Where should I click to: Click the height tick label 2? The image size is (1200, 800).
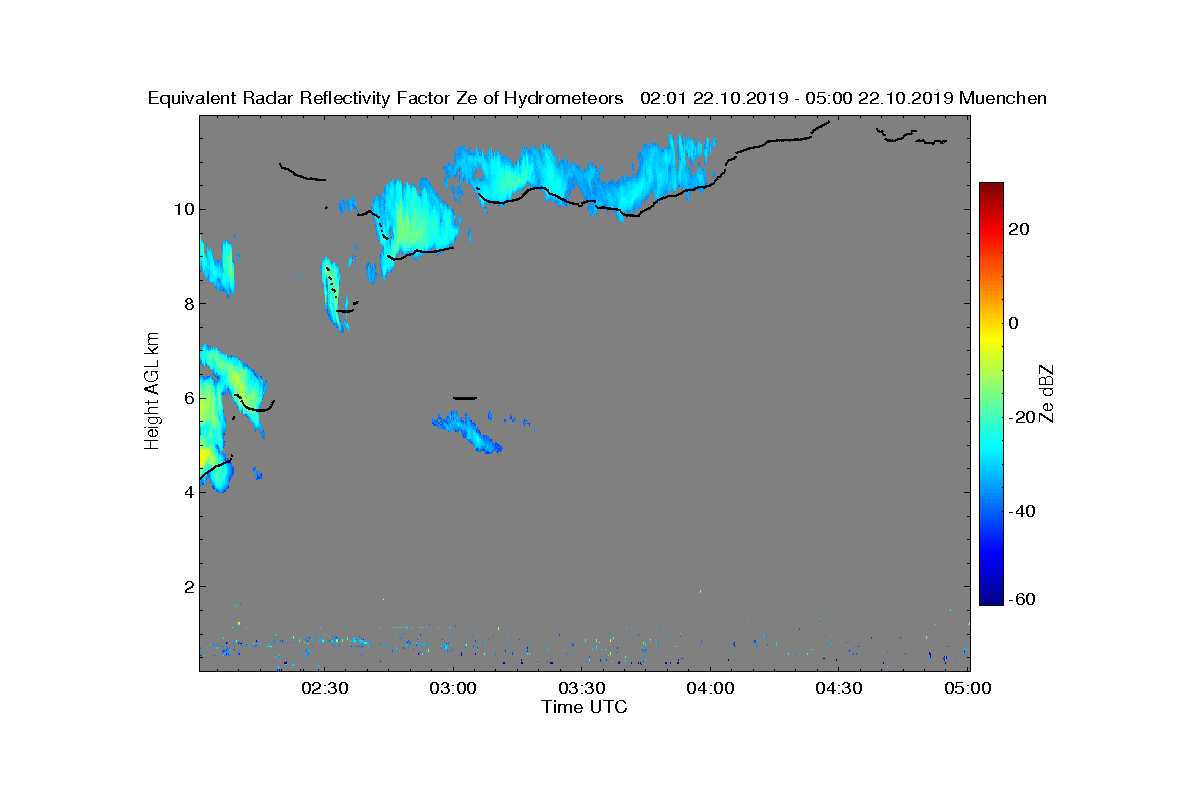point(188,586)
